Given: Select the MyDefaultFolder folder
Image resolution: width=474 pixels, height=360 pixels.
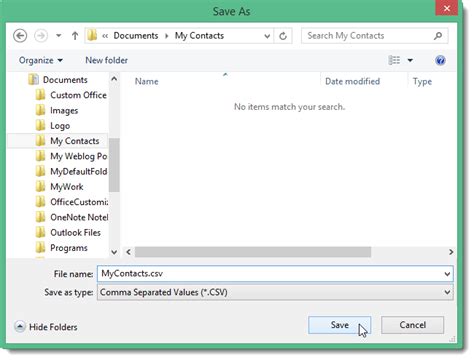Looking at the screenshot, I should pos(79,171).
